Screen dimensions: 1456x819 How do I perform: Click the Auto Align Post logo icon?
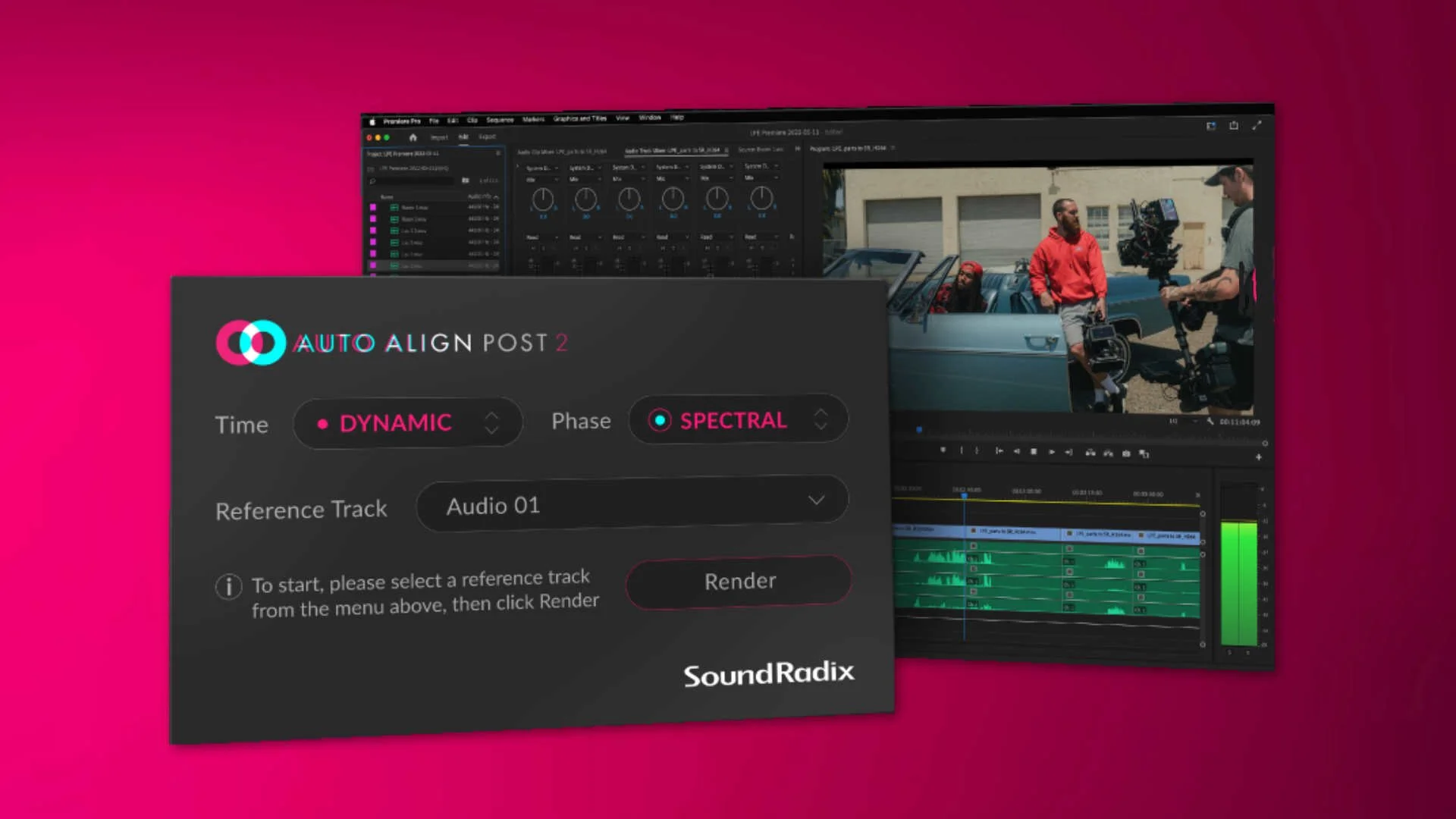coord(251,343)
